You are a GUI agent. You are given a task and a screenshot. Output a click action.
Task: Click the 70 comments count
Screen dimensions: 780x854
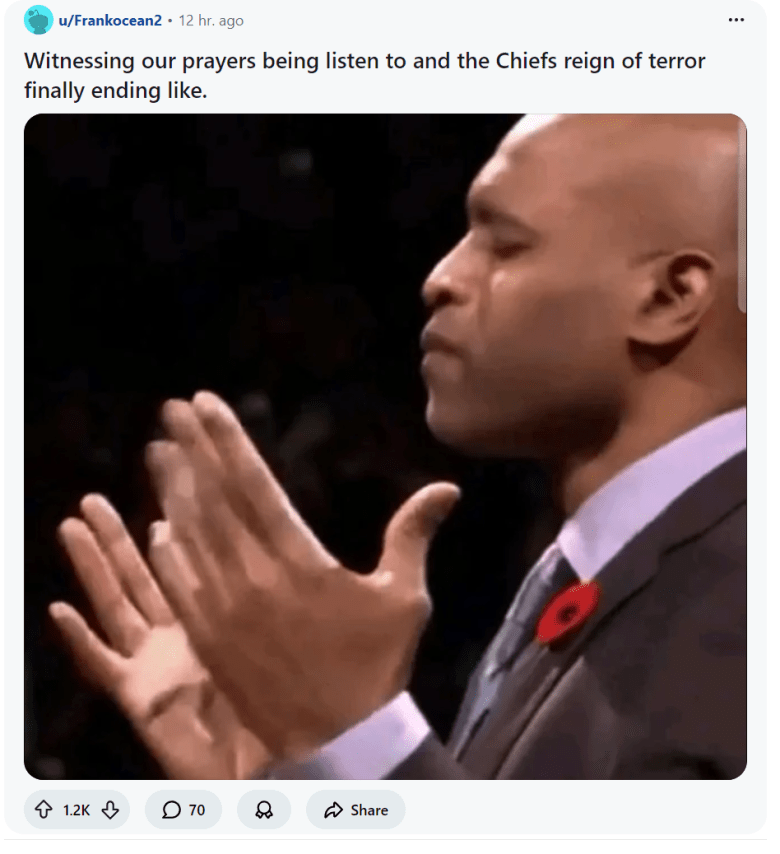[197, 810]
